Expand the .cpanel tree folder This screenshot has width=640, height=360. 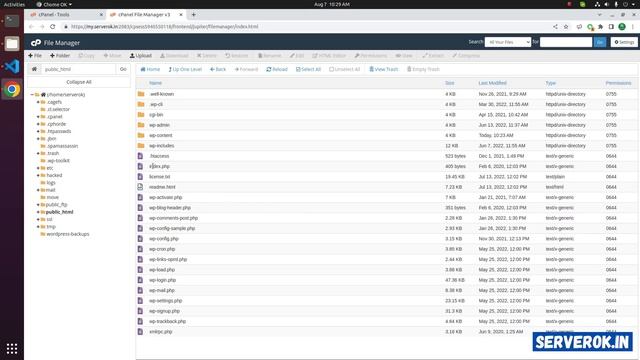(x=38, y=117)
